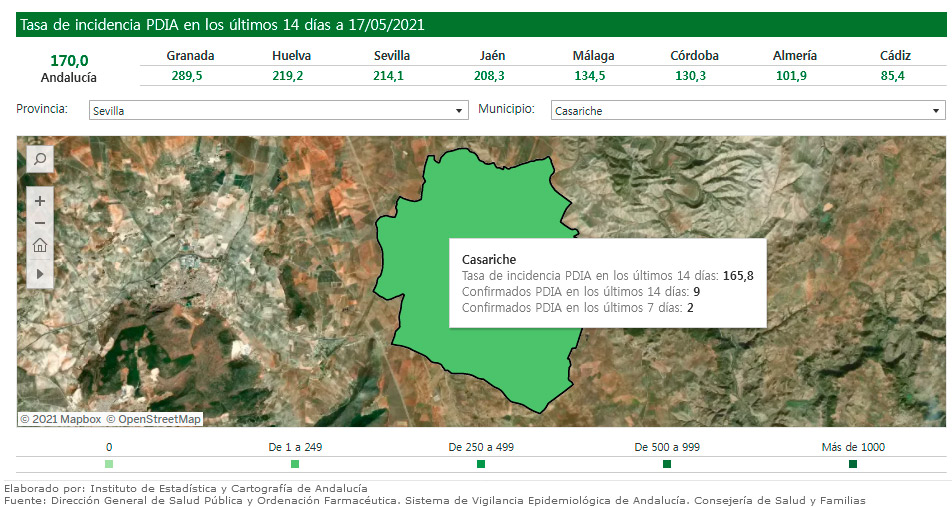Click the 'De 250 a 499' legend swatch
Screen dimensions: 952x507
[481, 464]
